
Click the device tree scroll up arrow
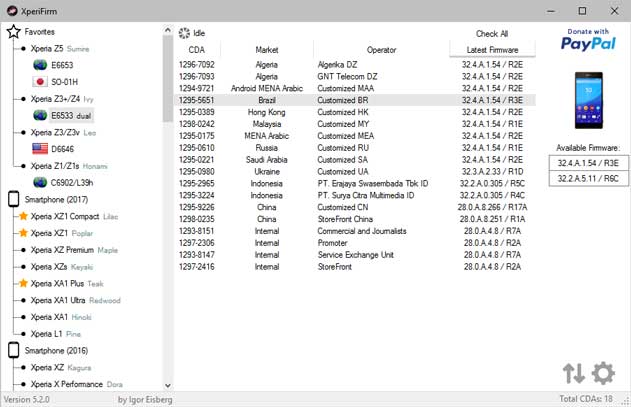pyautogui.click(x=168, y=29)
